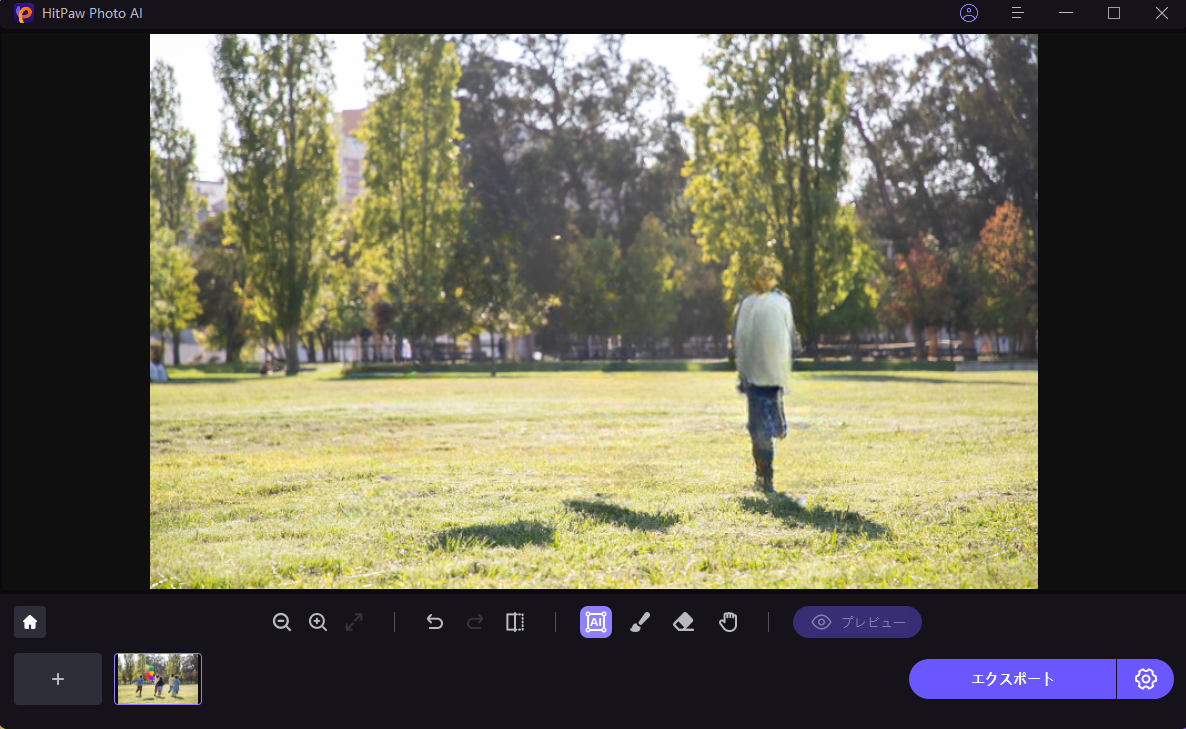Open the hamburger main menu
Screen dimensions: 1186x729
(x=1017, y=13)
